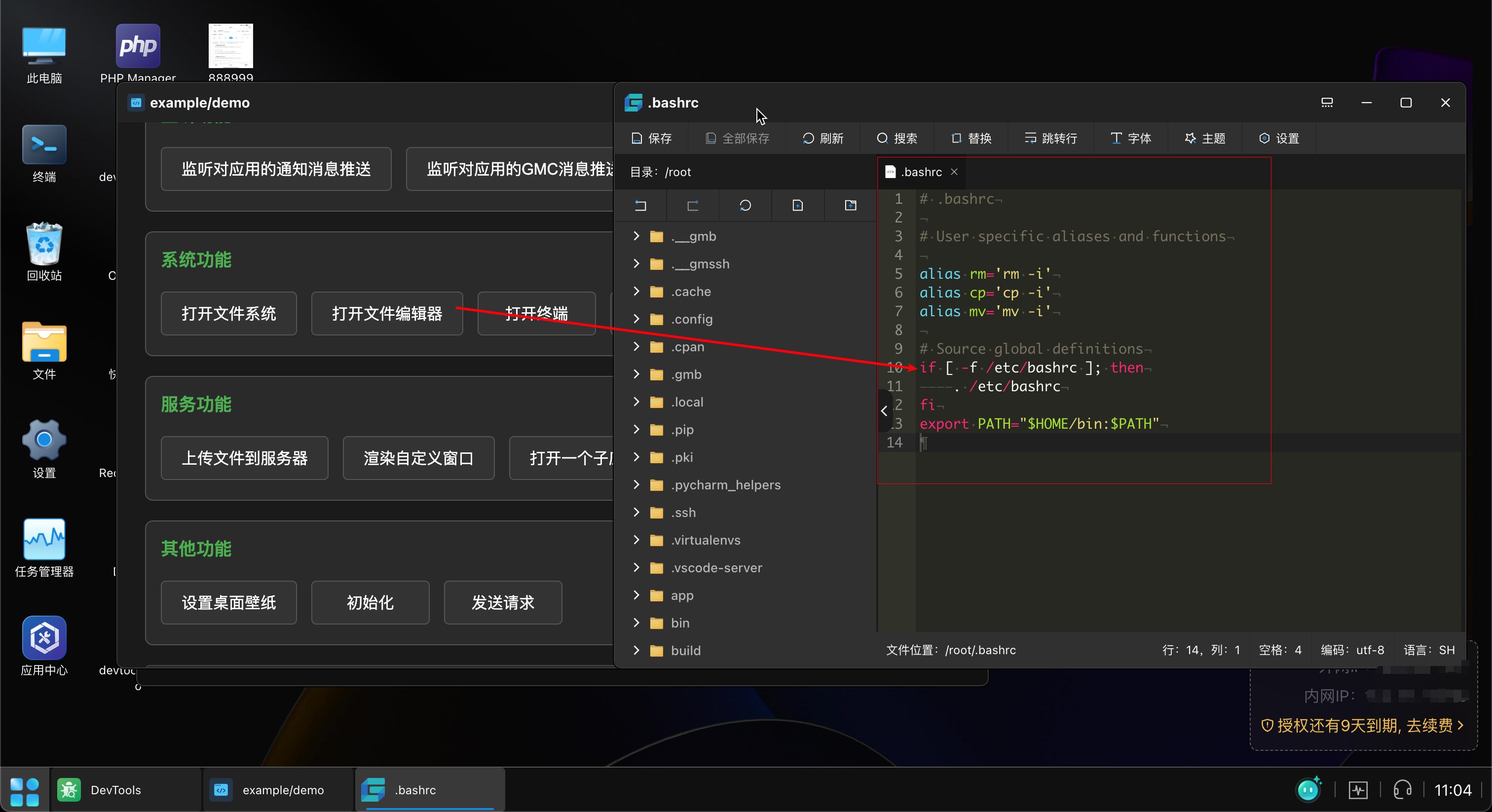Click 打开文件编辑器 button in demo window

pyautogui.click(x=387, y=313)
